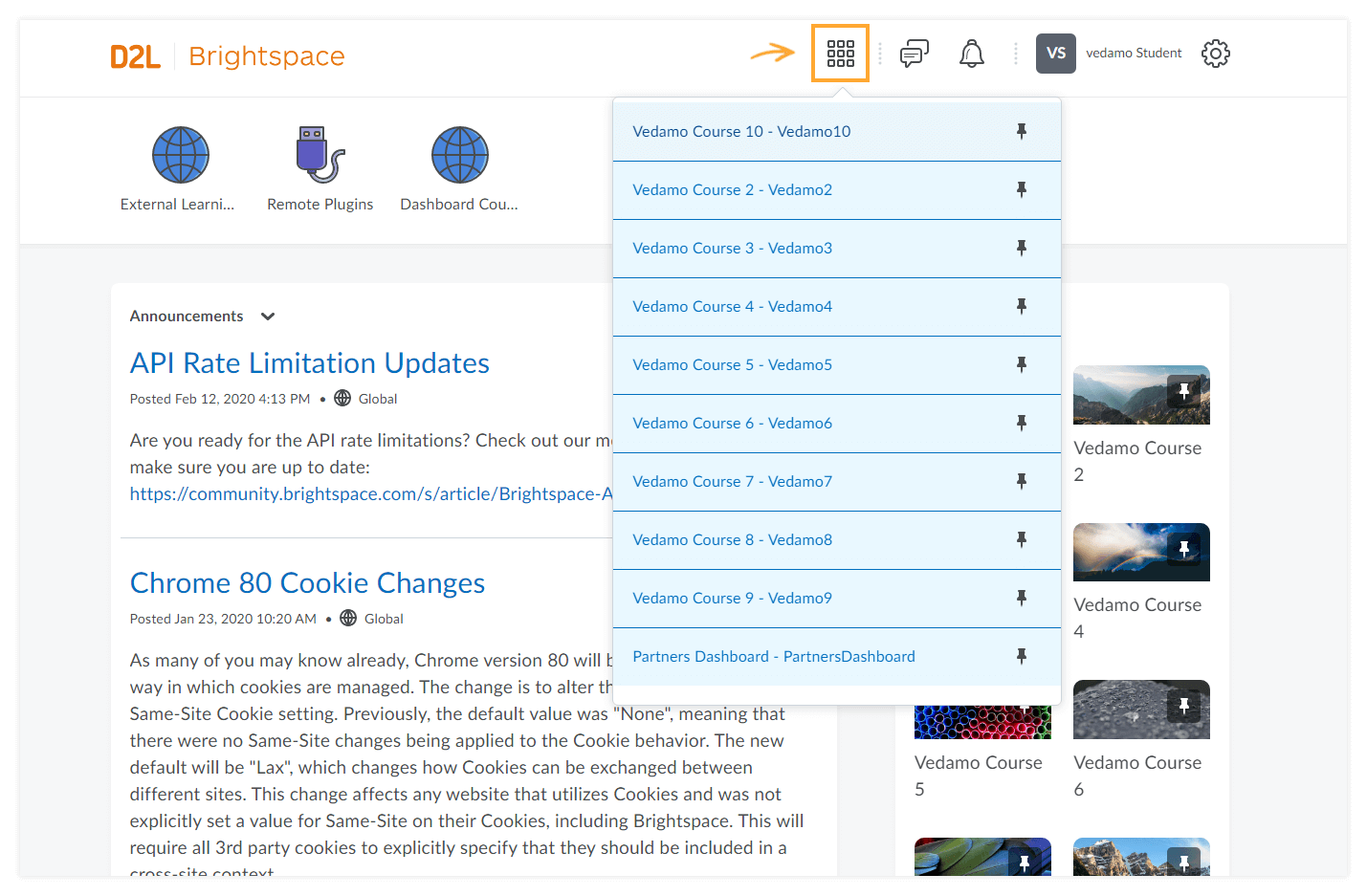
Task: Select Vedamo Course 5 - Vedamo5
Action: point(732,364)
